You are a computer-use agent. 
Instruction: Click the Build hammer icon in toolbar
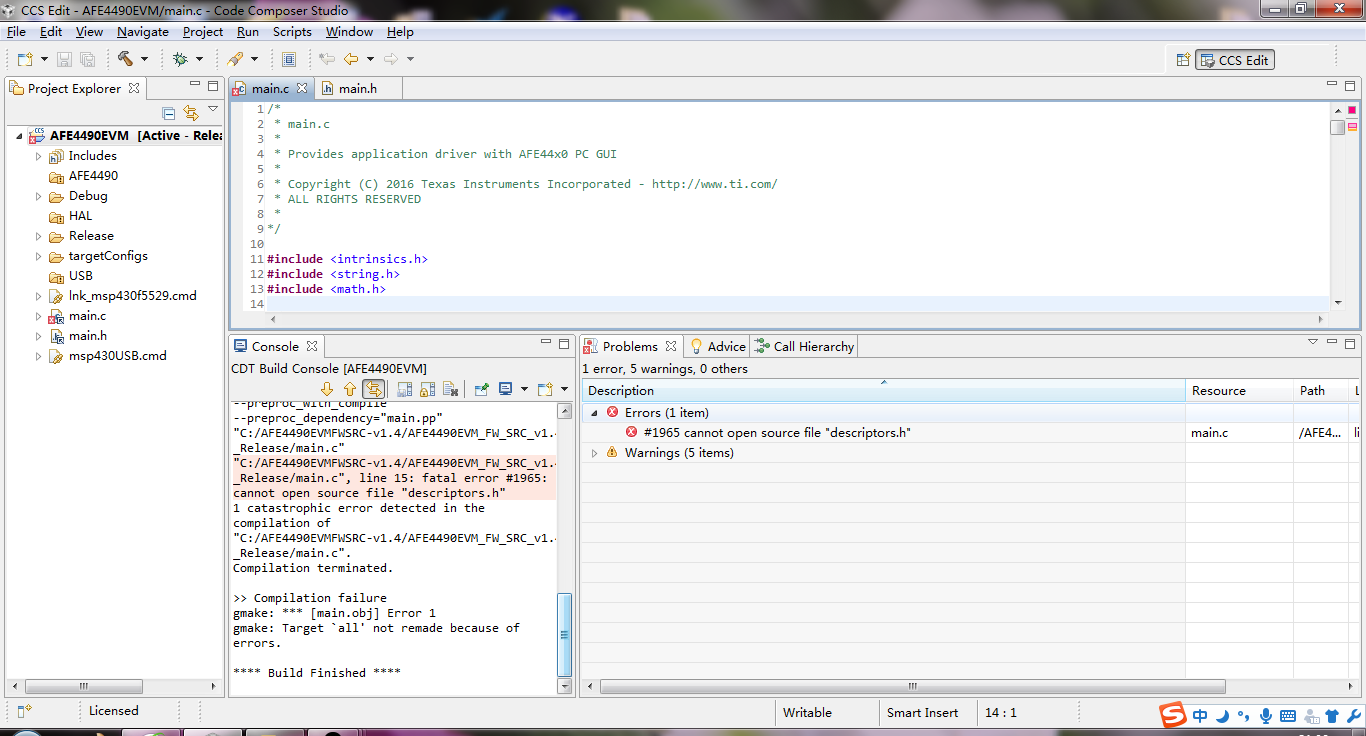[x=125, y=59]
